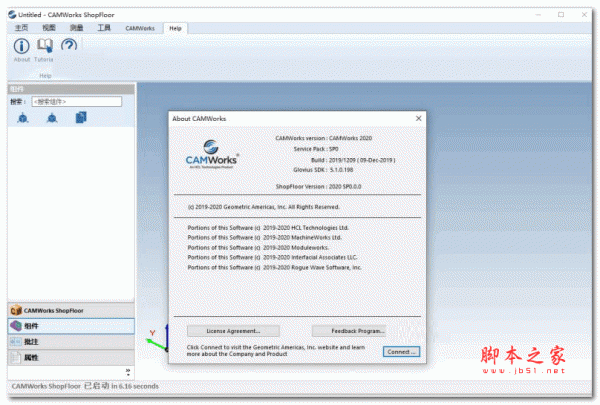Click the app icon in title bar
The image size is (600, 405).
[12, 15]
